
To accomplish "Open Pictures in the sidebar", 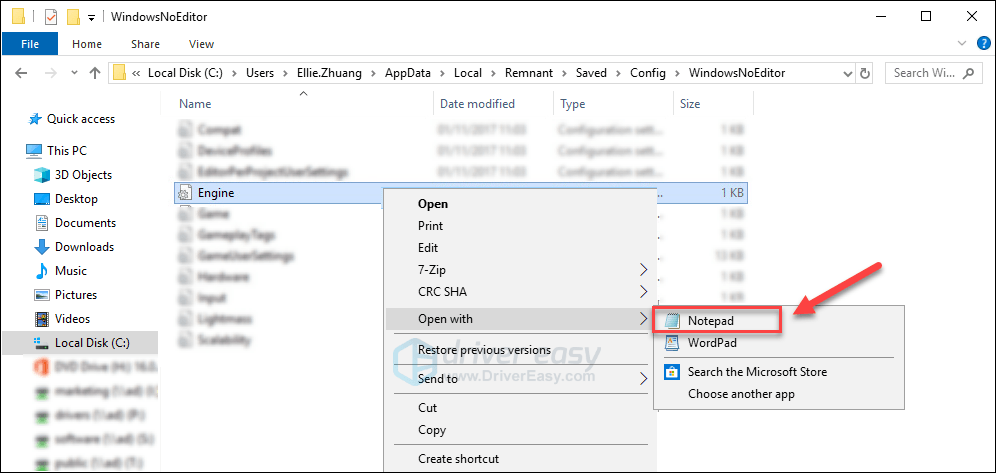I will (76, 295).
